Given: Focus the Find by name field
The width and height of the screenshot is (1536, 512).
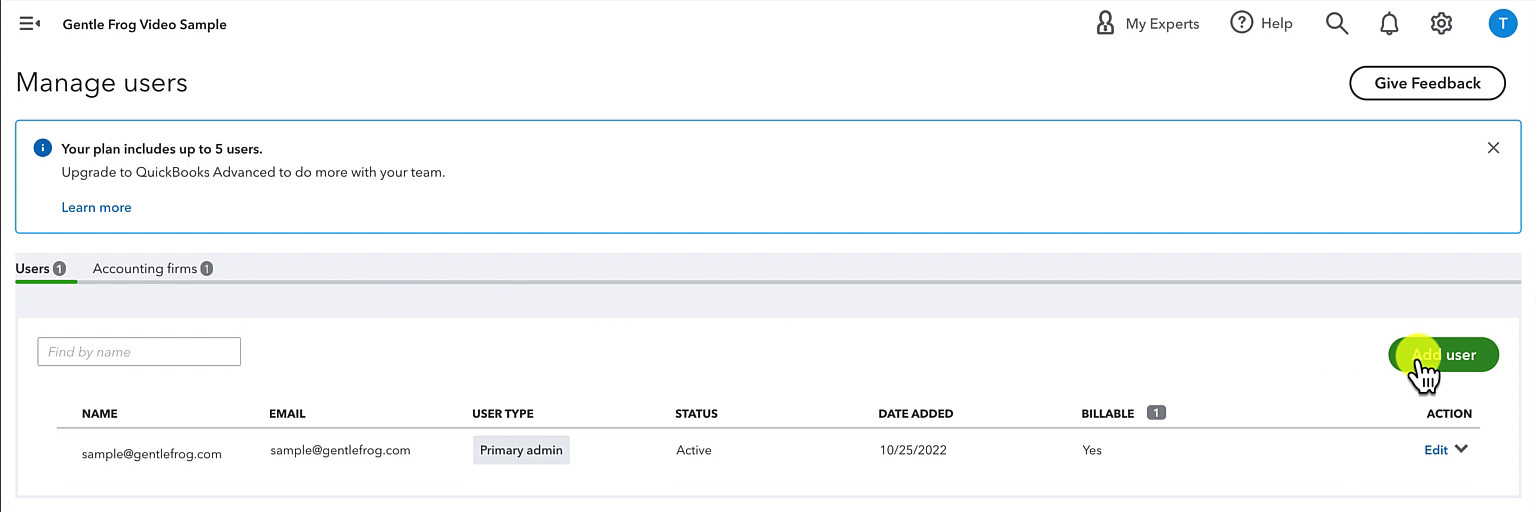Looking at the screenshot, I should point(139,351).
